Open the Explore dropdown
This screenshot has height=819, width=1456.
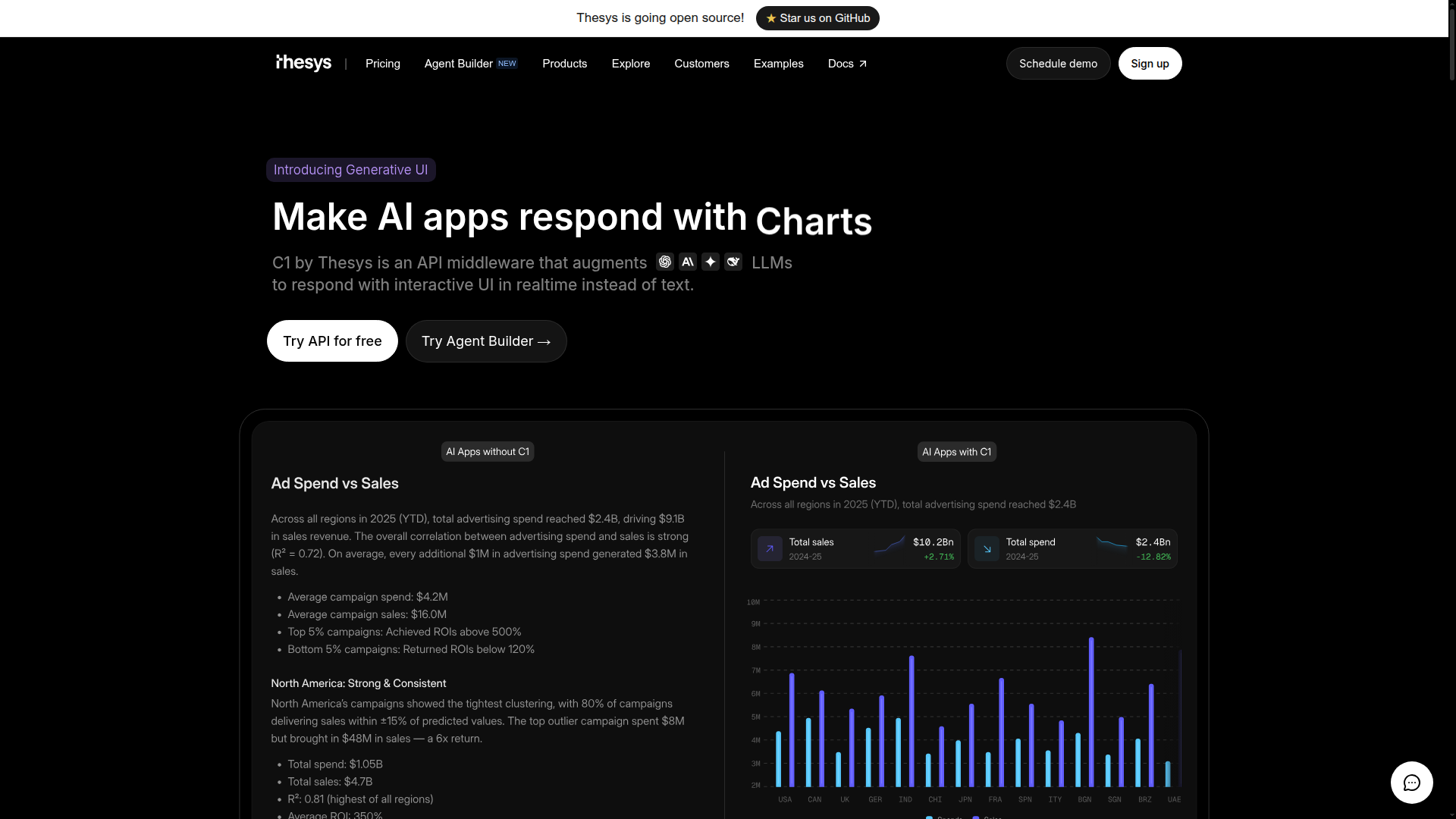[x=630, y=64]
